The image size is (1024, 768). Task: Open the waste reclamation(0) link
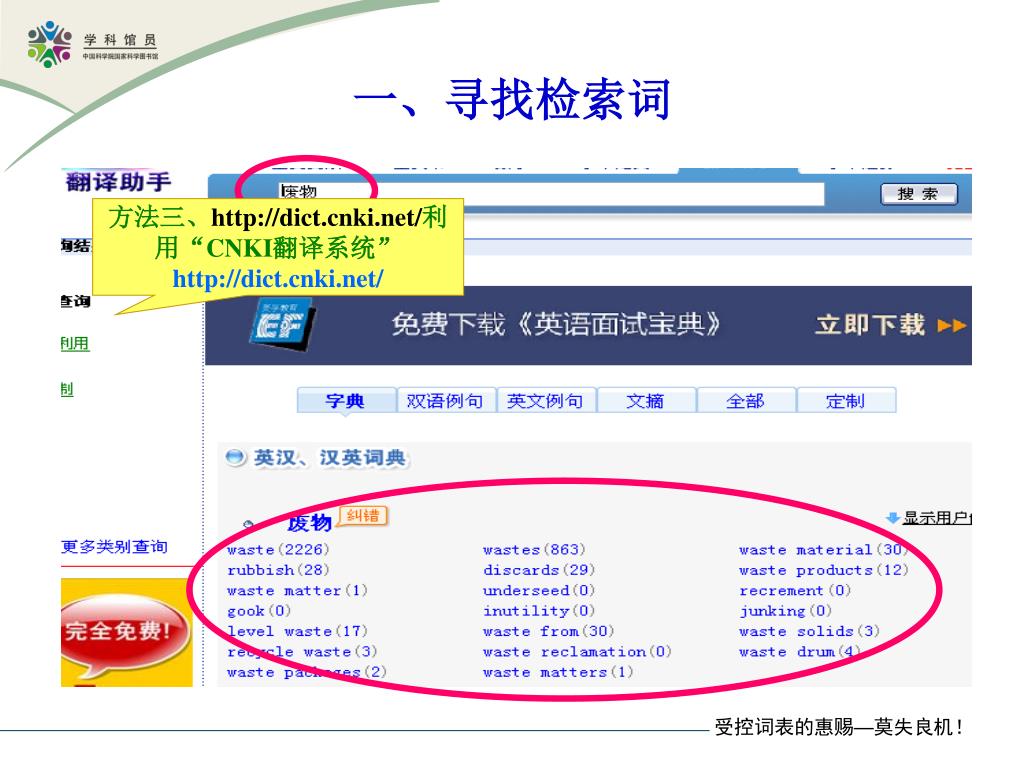click(577, 652)
